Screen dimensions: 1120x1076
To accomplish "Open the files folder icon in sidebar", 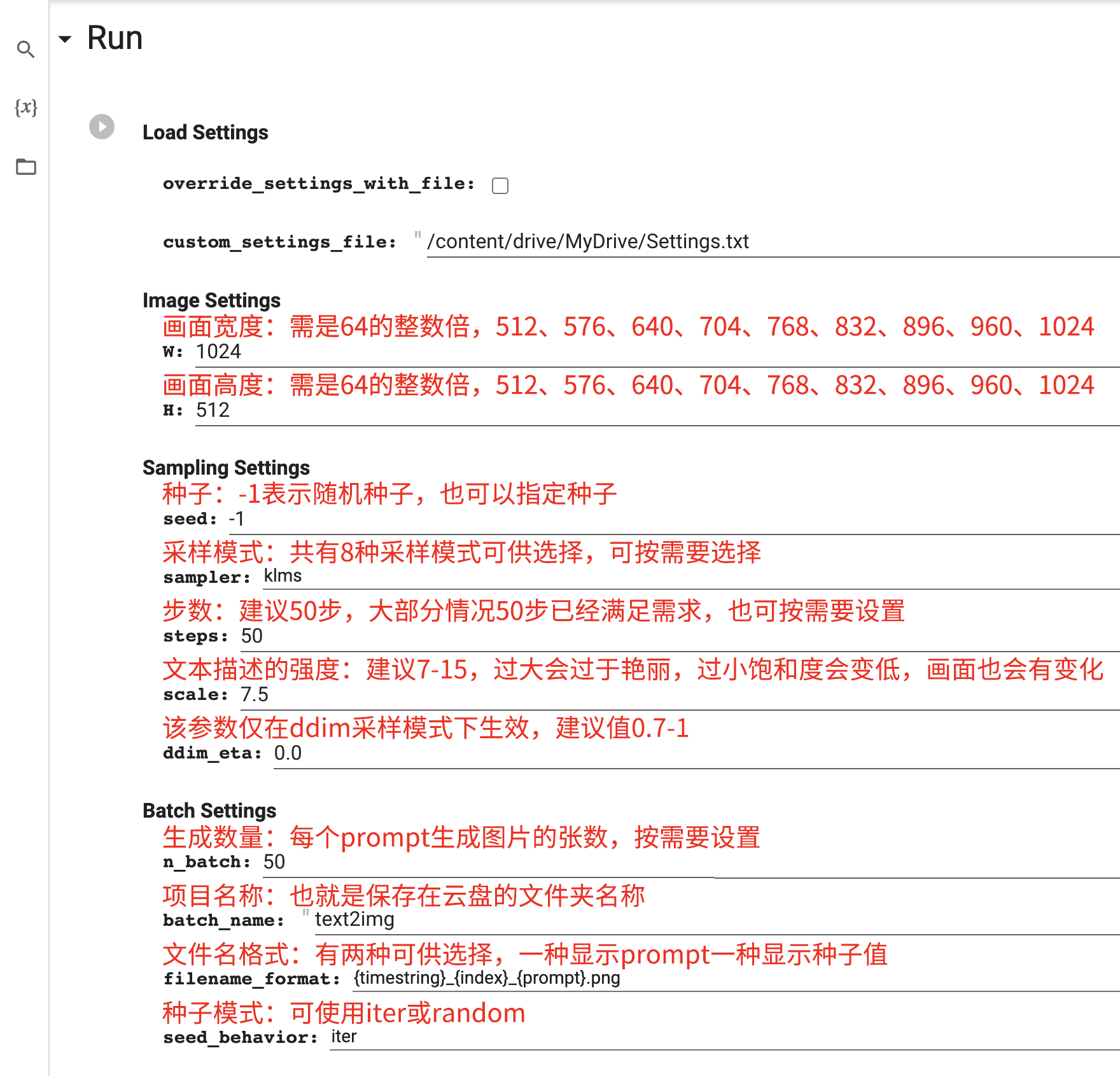I will 26,166.
